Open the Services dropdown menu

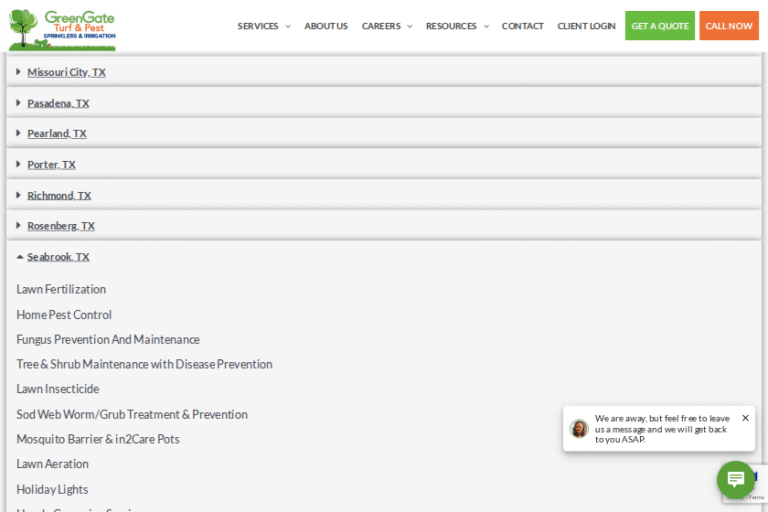point(263,26)
